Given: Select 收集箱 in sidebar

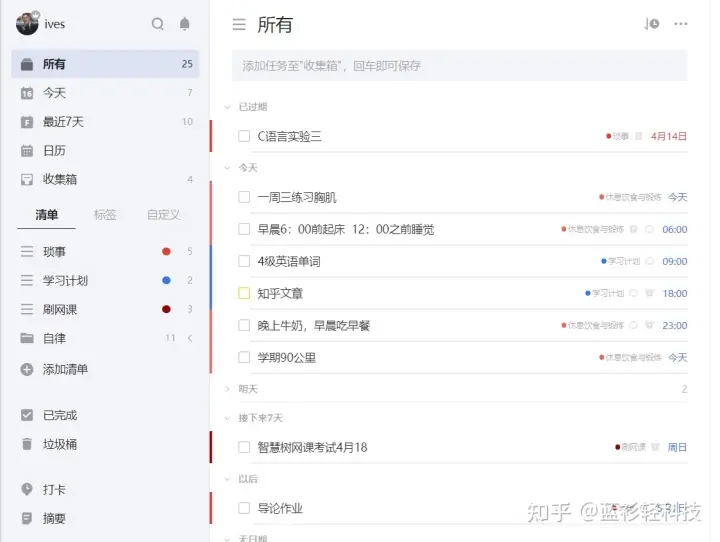Looking at the screenshot, I should coord(105,180).
